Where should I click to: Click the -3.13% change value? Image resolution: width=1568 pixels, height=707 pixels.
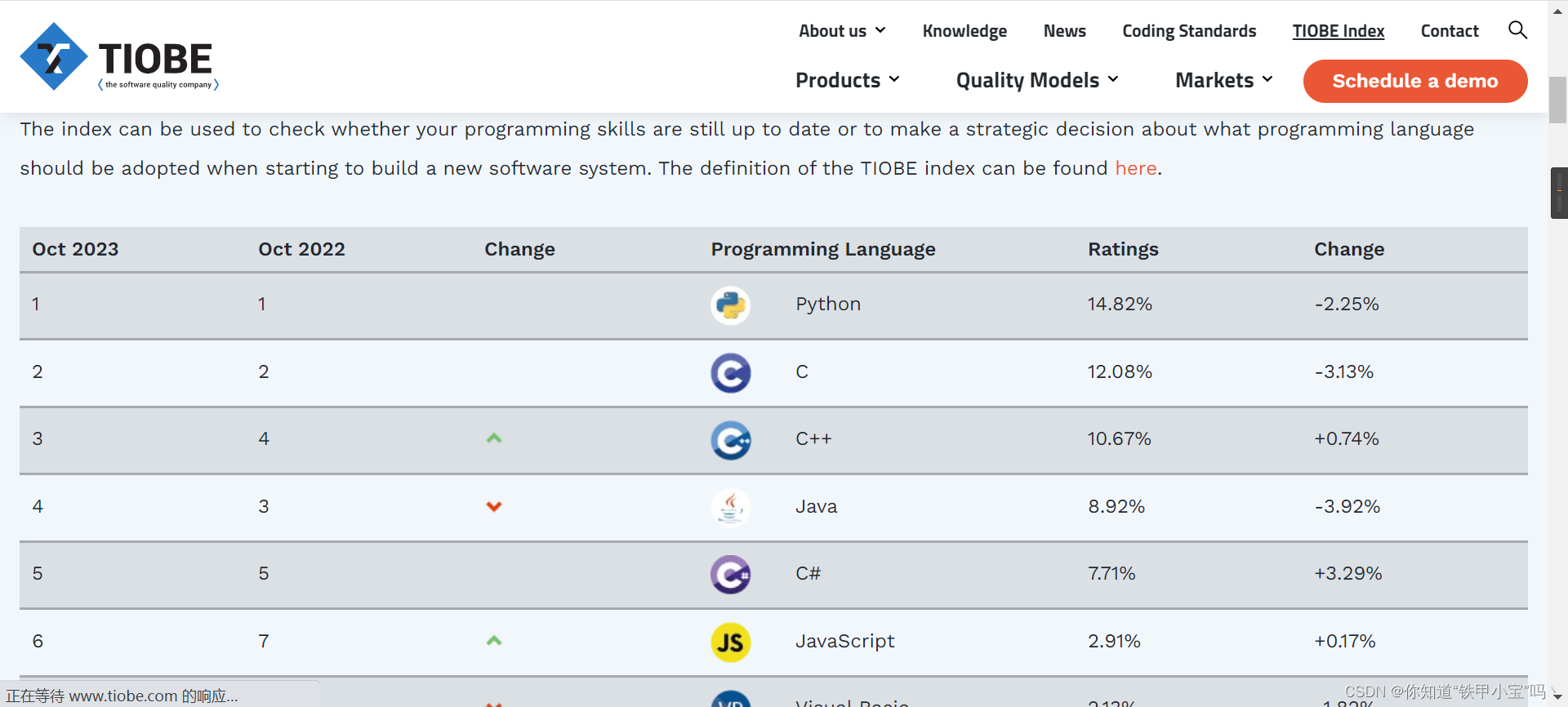point(1344,371)
